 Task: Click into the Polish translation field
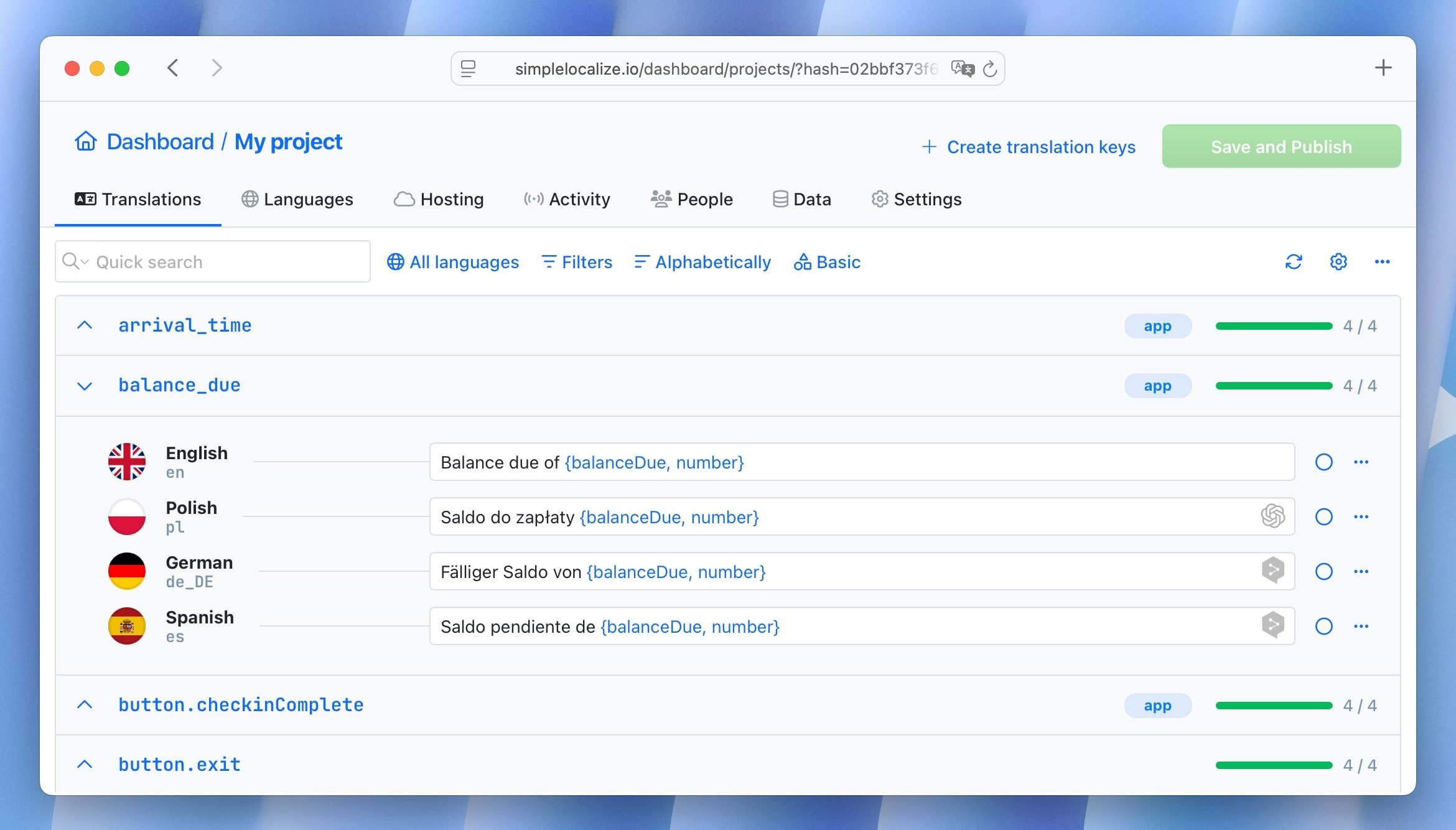pos(862,516)
